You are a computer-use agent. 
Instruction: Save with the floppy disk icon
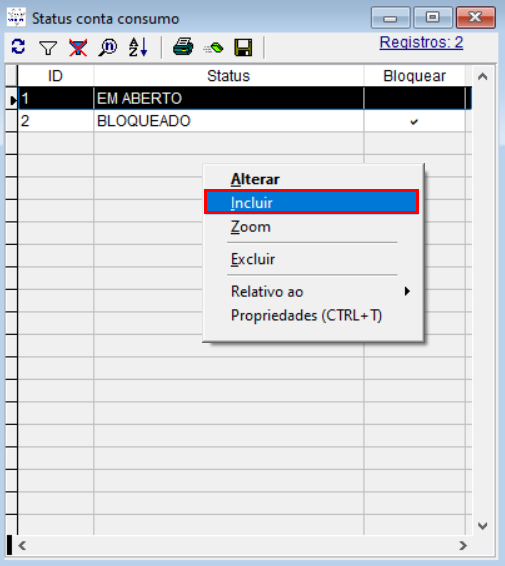click(x=243, y=47)
